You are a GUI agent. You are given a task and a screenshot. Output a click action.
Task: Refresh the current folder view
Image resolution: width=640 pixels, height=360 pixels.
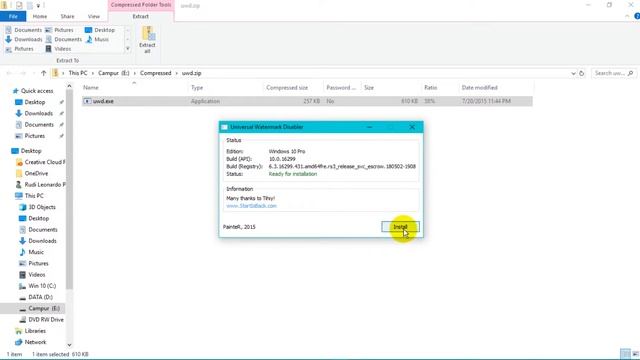(582, 73)
